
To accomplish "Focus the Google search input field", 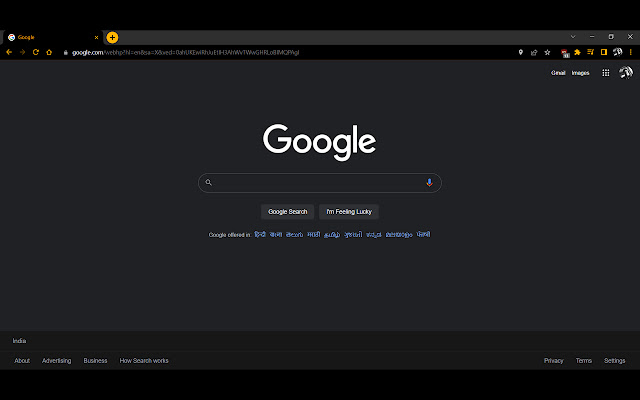I will [x=320, y=183].
